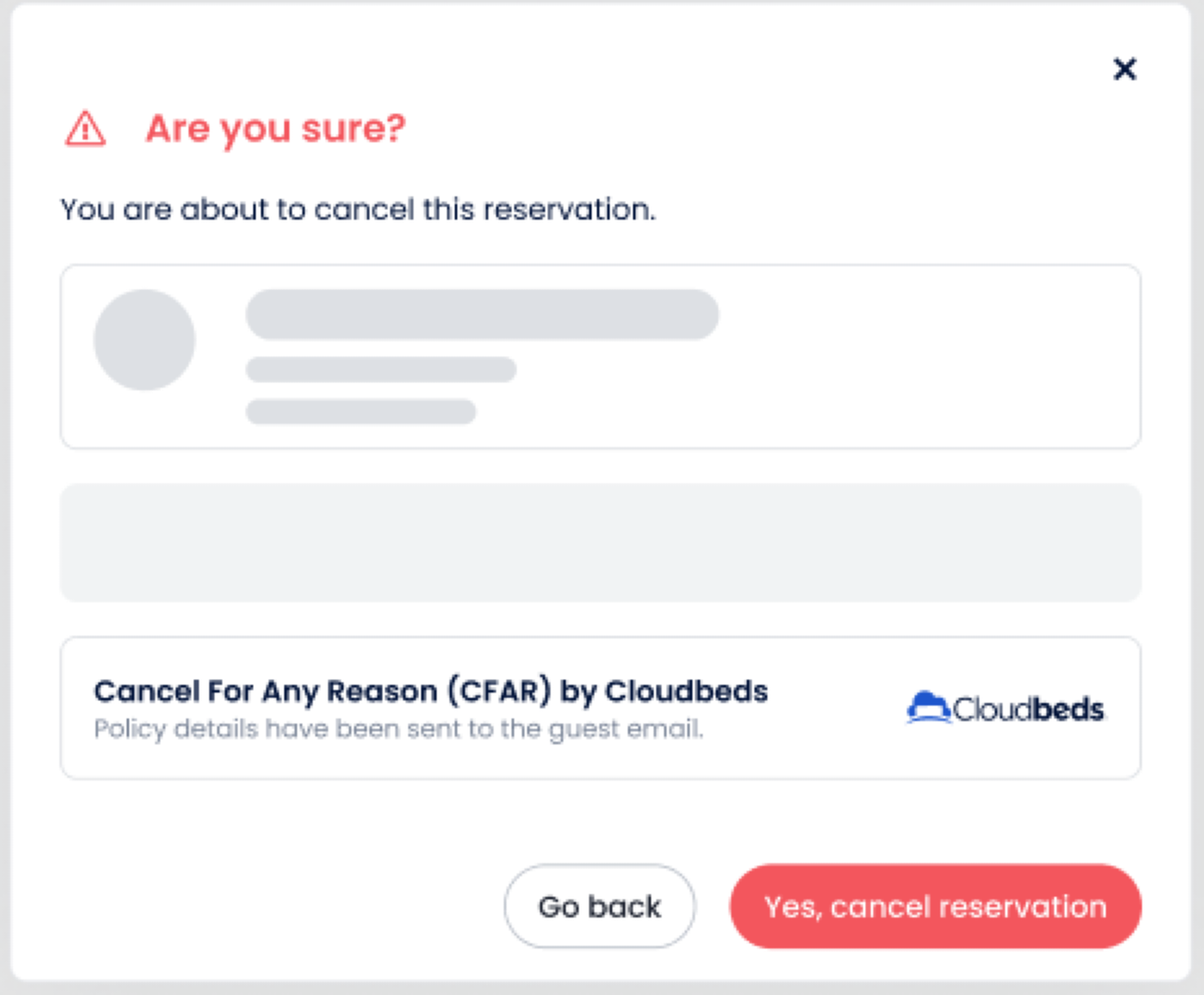Click the Cloudbeds wordmark logo text
The height and width of the screenshot is (995, 1204).
[x=1028, y=709]
